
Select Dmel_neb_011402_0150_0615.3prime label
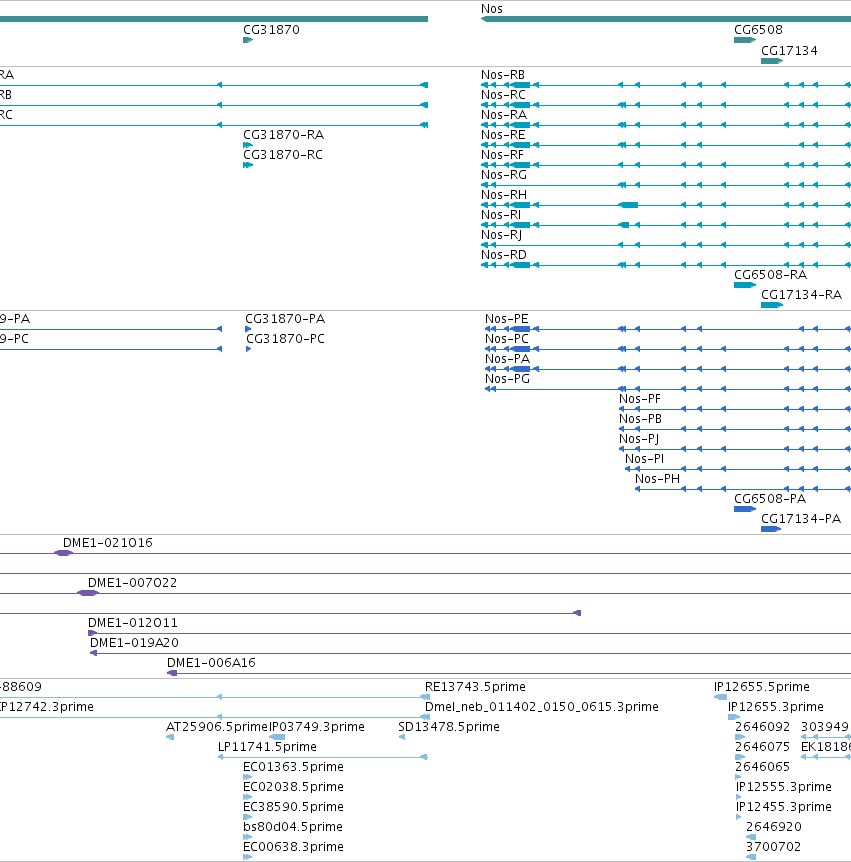[541, 707]
